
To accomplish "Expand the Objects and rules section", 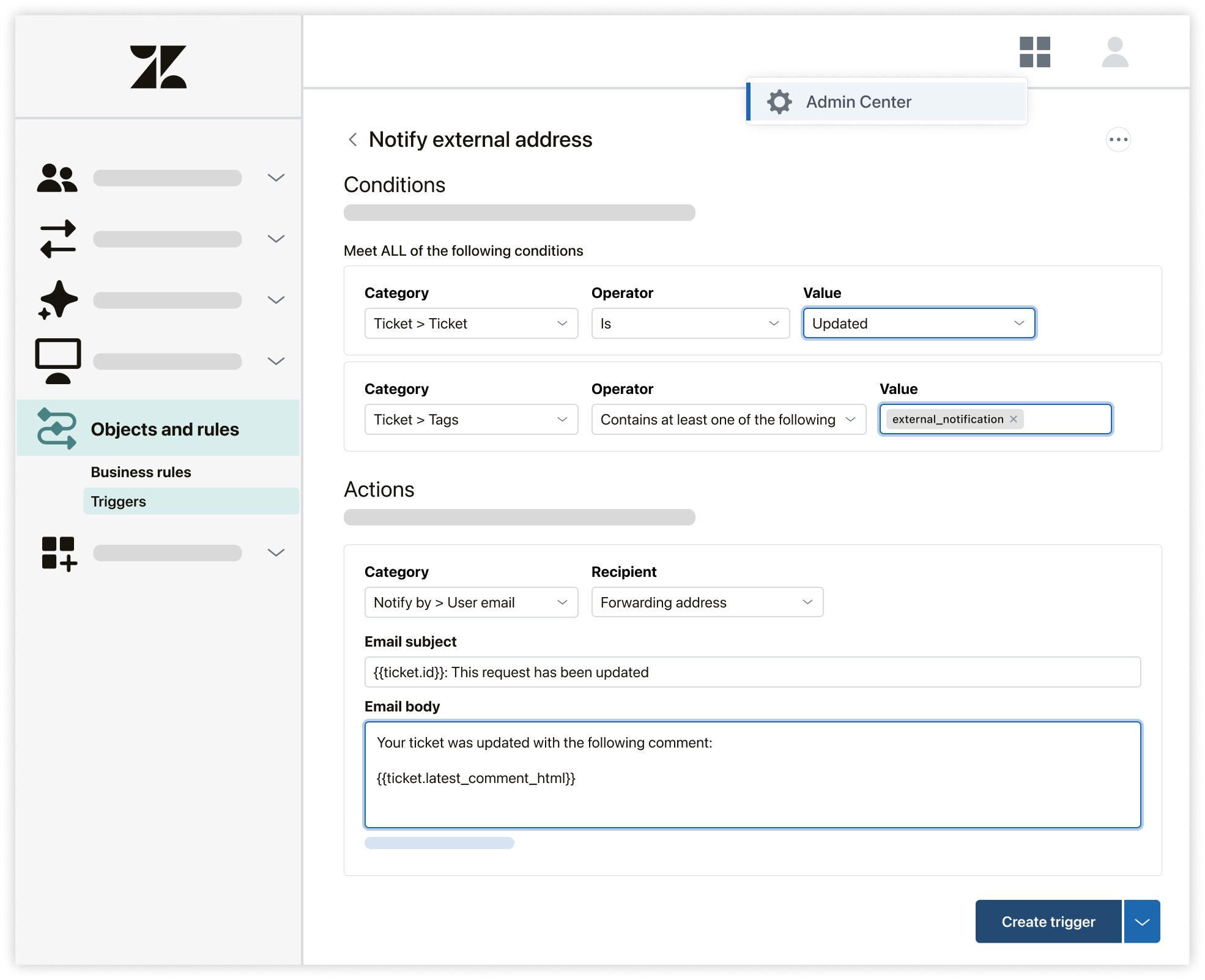I will pos(165,429).
